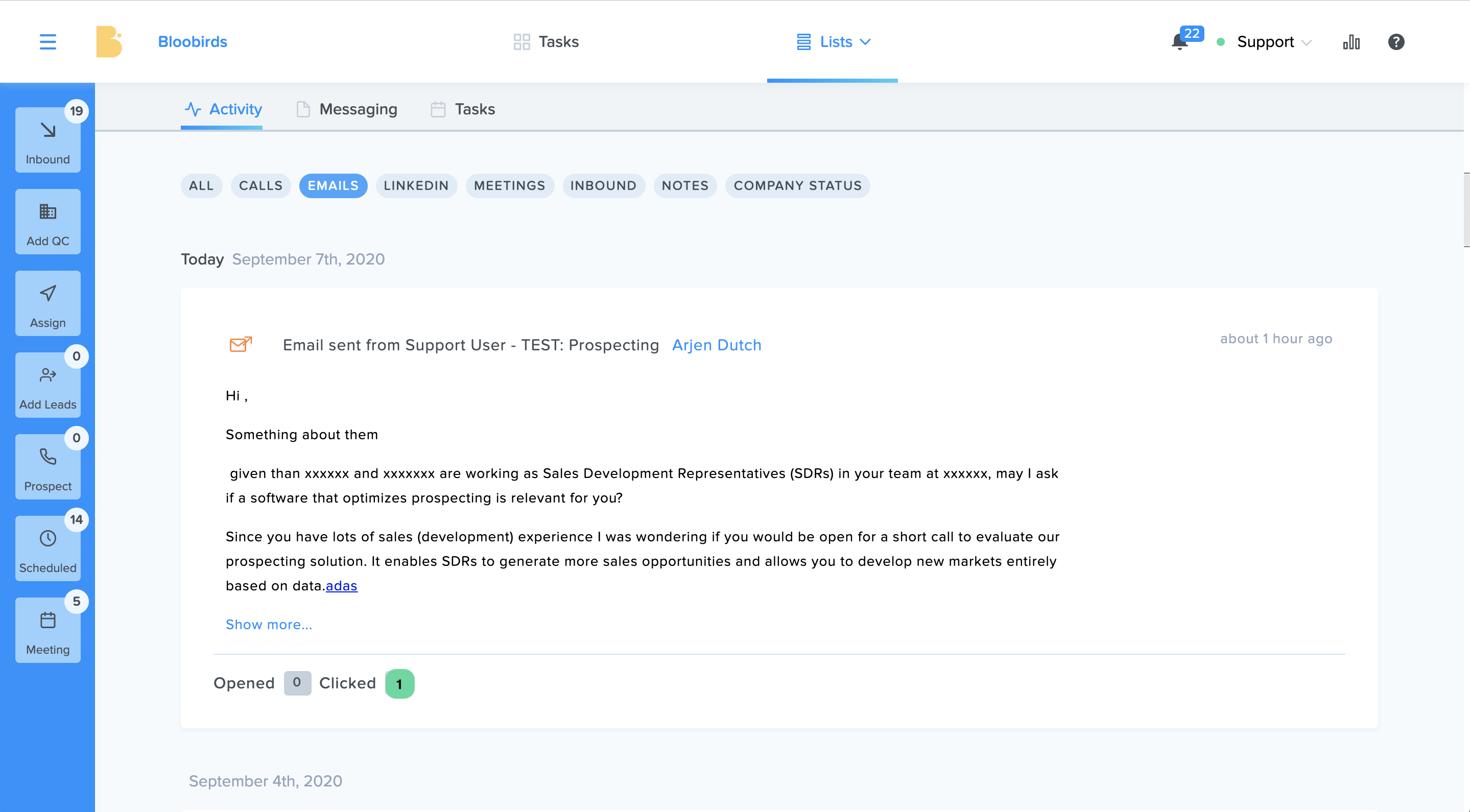Click the page vertical scrollbar thumb

[x=1466, y=209]
